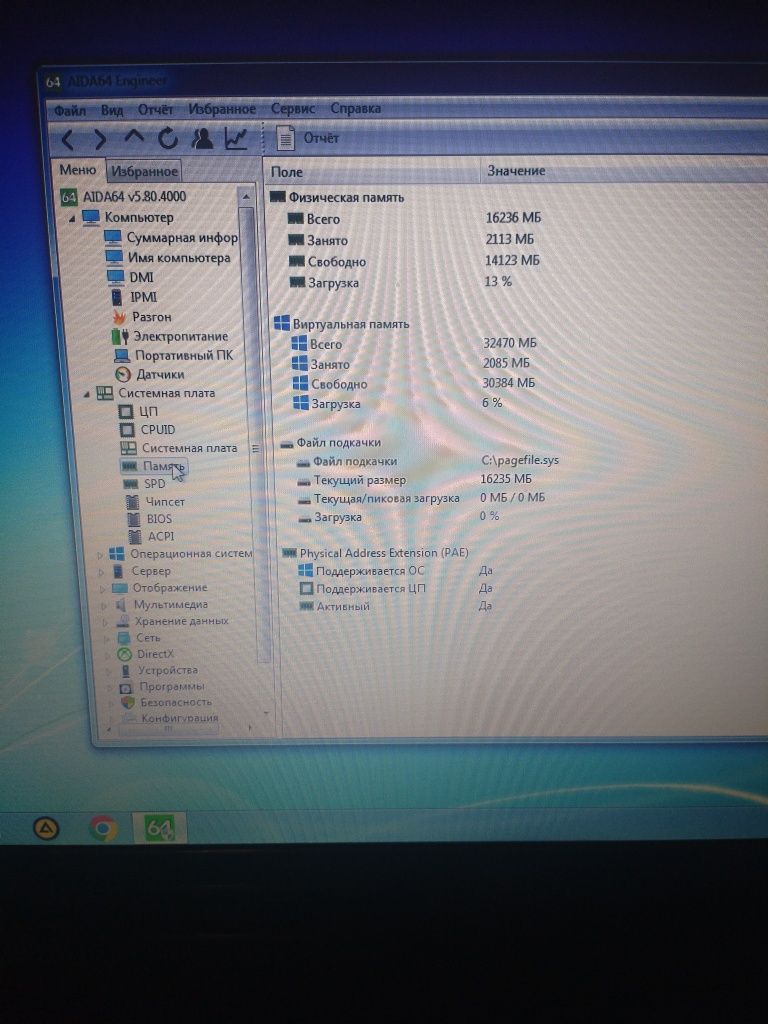The image size is (768, 1024).
Task: Click the SPD memory module icon
Action: click(131, 484)
